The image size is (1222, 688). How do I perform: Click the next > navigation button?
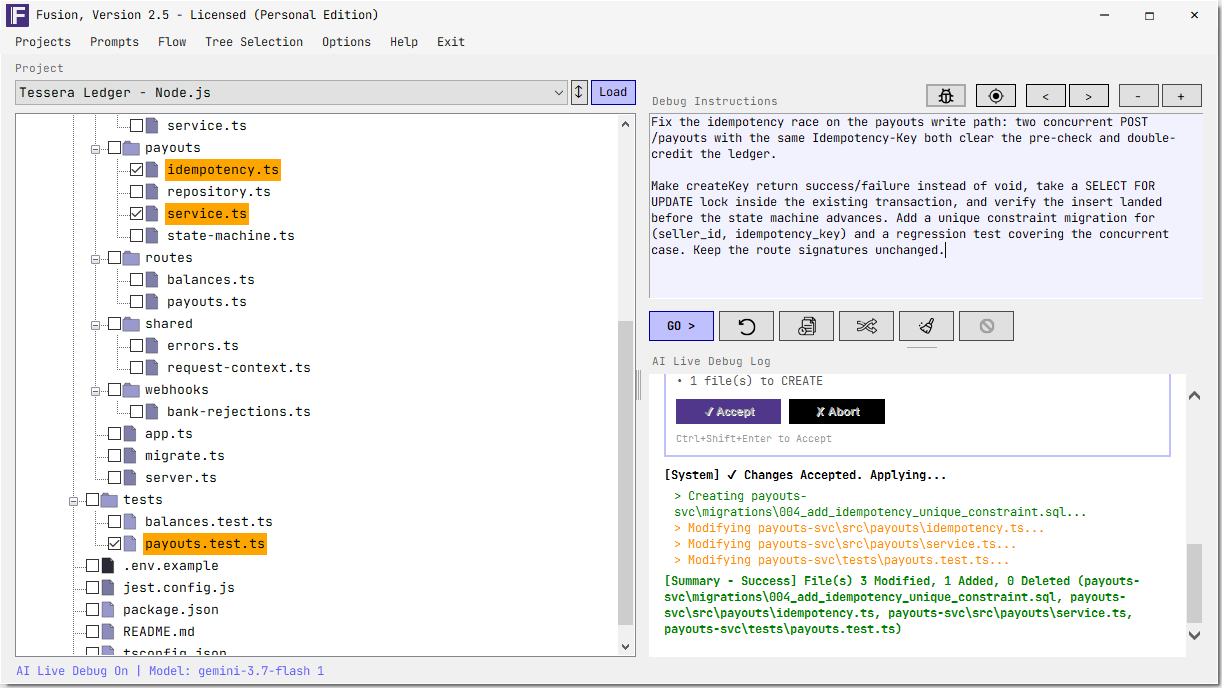tap(1088, 96)
